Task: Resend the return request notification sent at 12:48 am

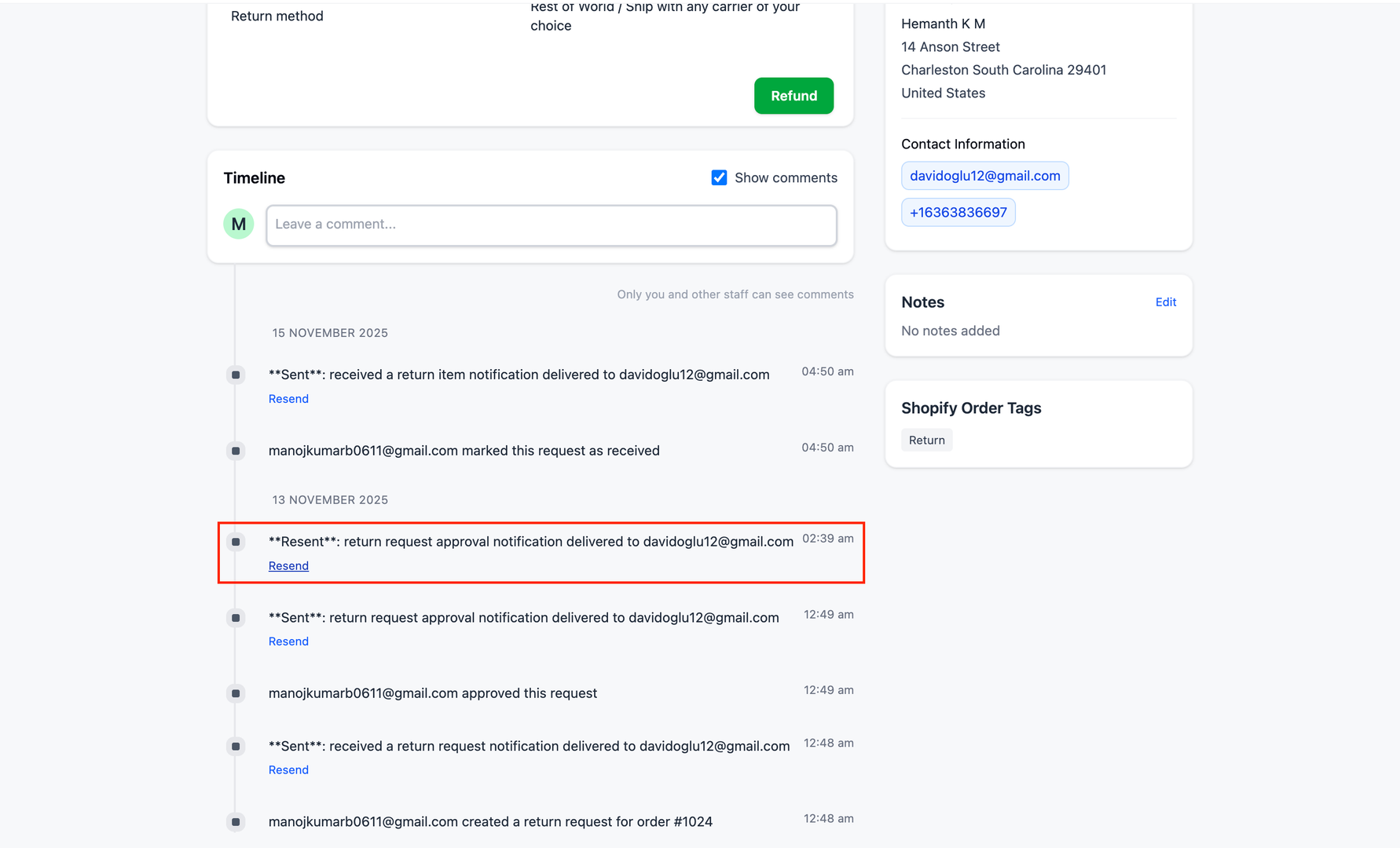Action: (288, 769)
